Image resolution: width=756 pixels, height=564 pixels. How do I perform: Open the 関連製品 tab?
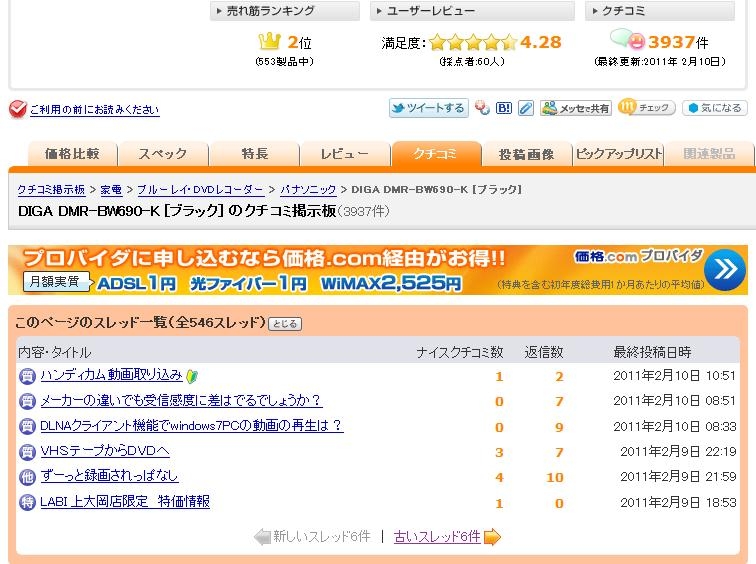pos(709,154)
